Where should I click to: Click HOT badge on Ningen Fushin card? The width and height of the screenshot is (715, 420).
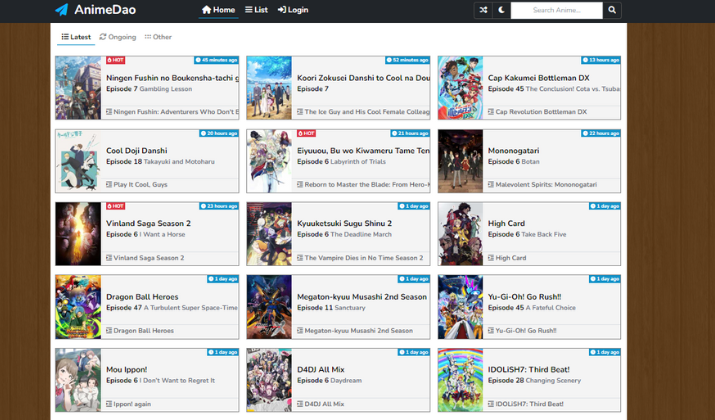coord(115,60)
